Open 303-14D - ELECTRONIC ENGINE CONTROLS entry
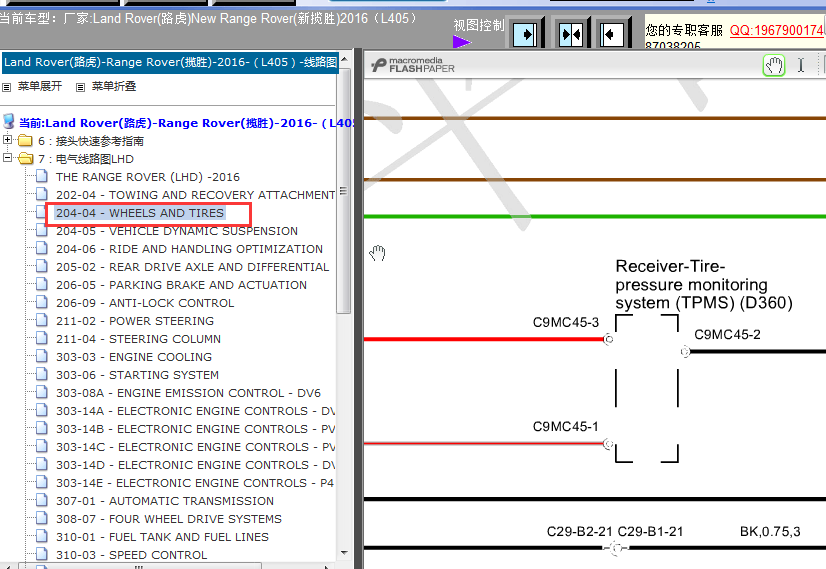Image resolution: width=826 pixels, height=569 pixels. [x=195, y=465]
